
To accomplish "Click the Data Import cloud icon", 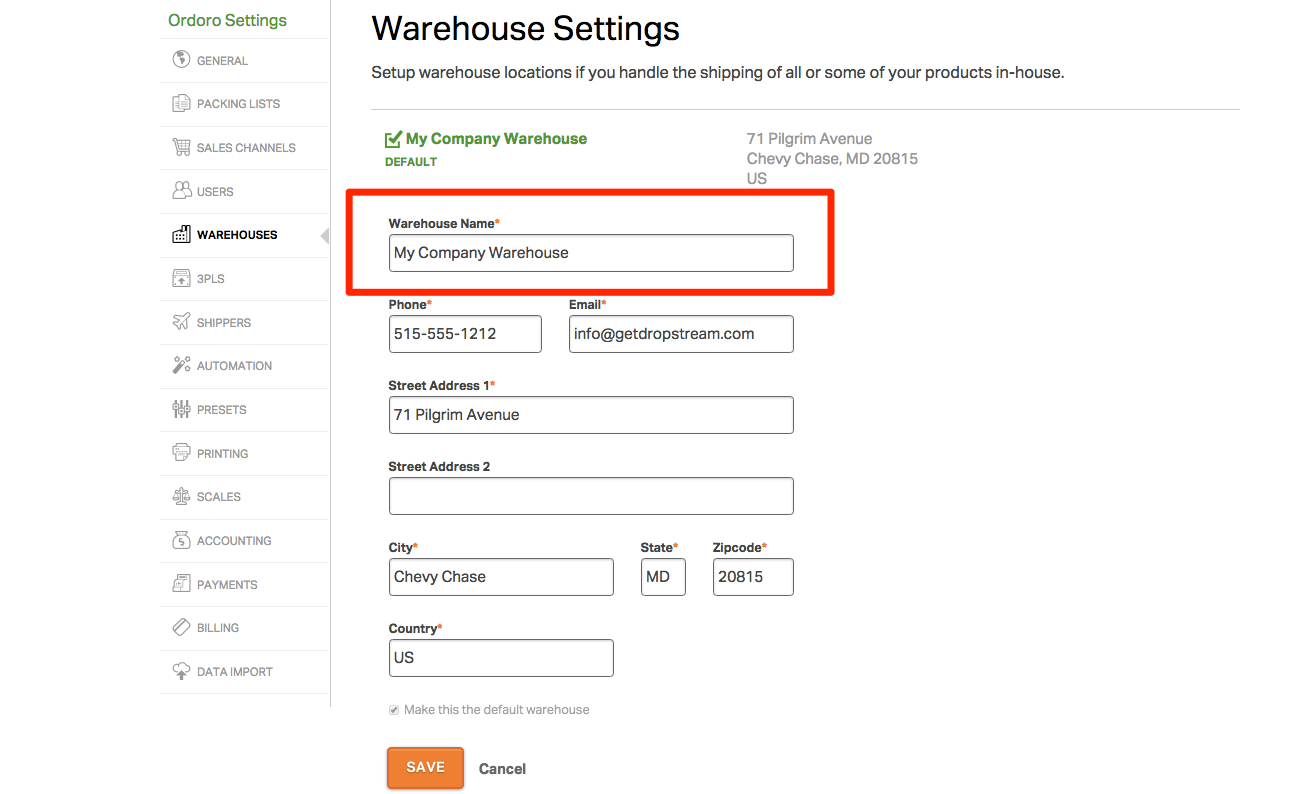I will (181, 671).
